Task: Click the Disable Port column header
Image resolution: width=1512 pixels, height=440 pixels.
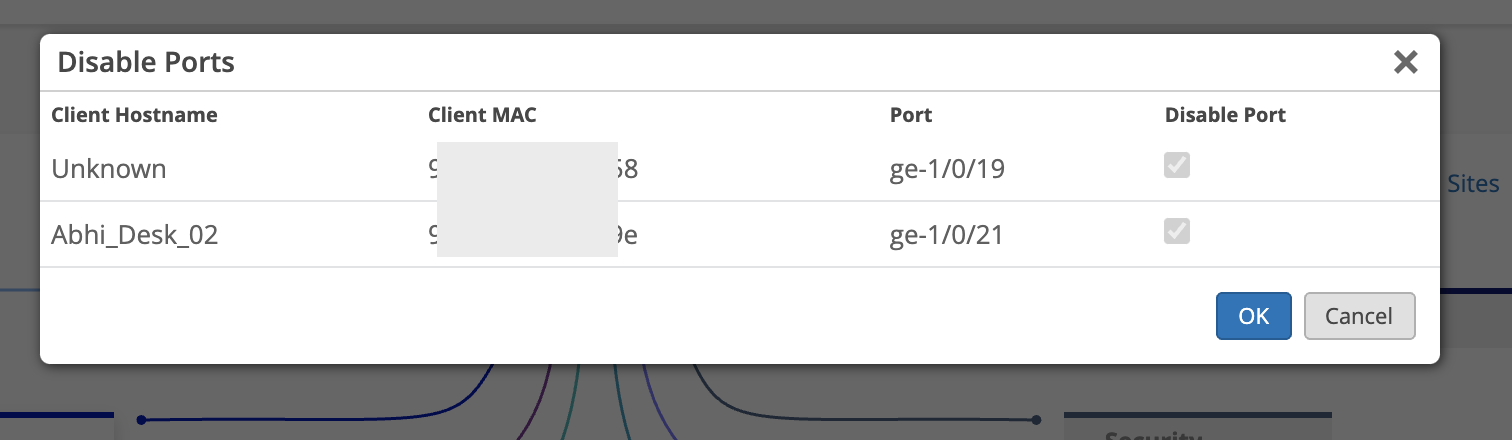Action: click(1225, 115)
